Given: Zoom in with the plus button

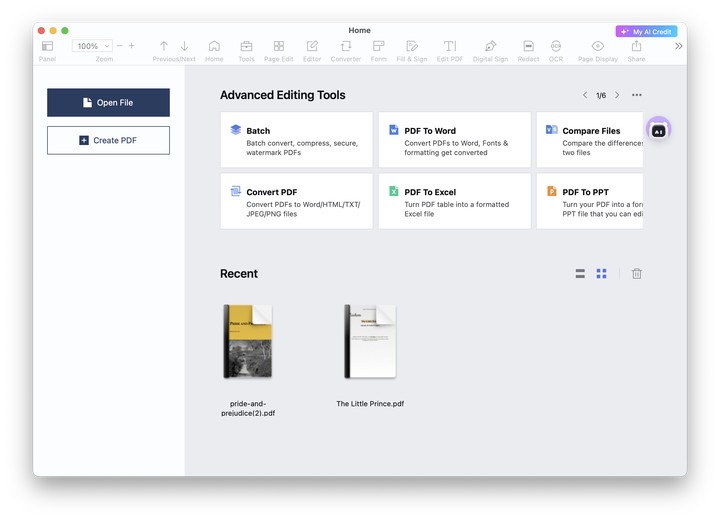Looking at the screenshot, I should click(x=132, y=46).
